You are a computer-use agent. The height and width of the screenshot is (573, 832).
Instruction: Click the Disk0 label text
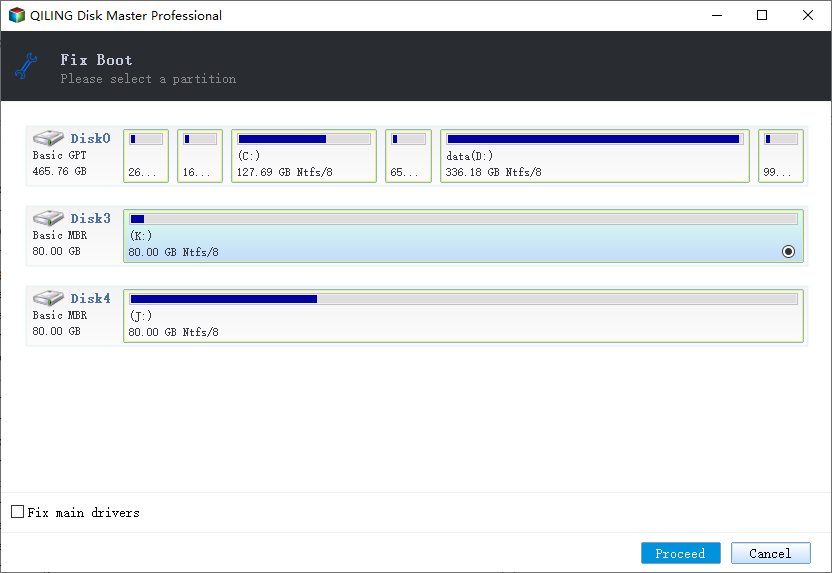[x=90, y=138]
